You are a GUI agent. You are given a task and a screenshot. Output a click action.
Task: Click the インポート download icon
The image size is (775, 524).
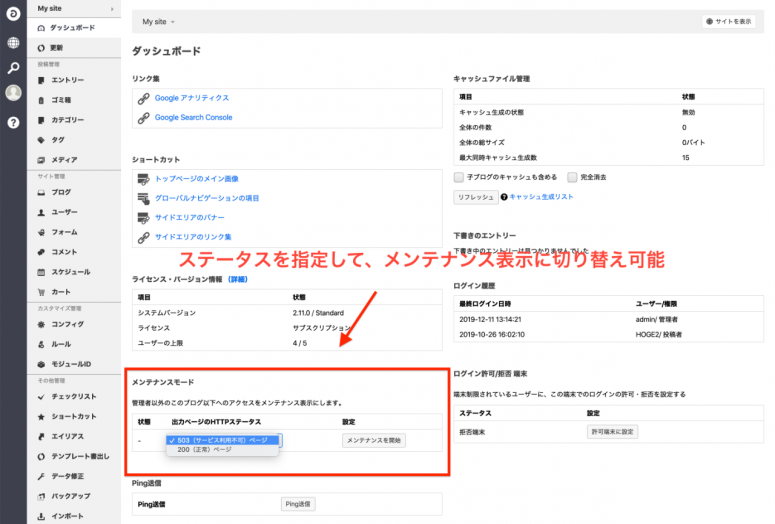point(42,516)
